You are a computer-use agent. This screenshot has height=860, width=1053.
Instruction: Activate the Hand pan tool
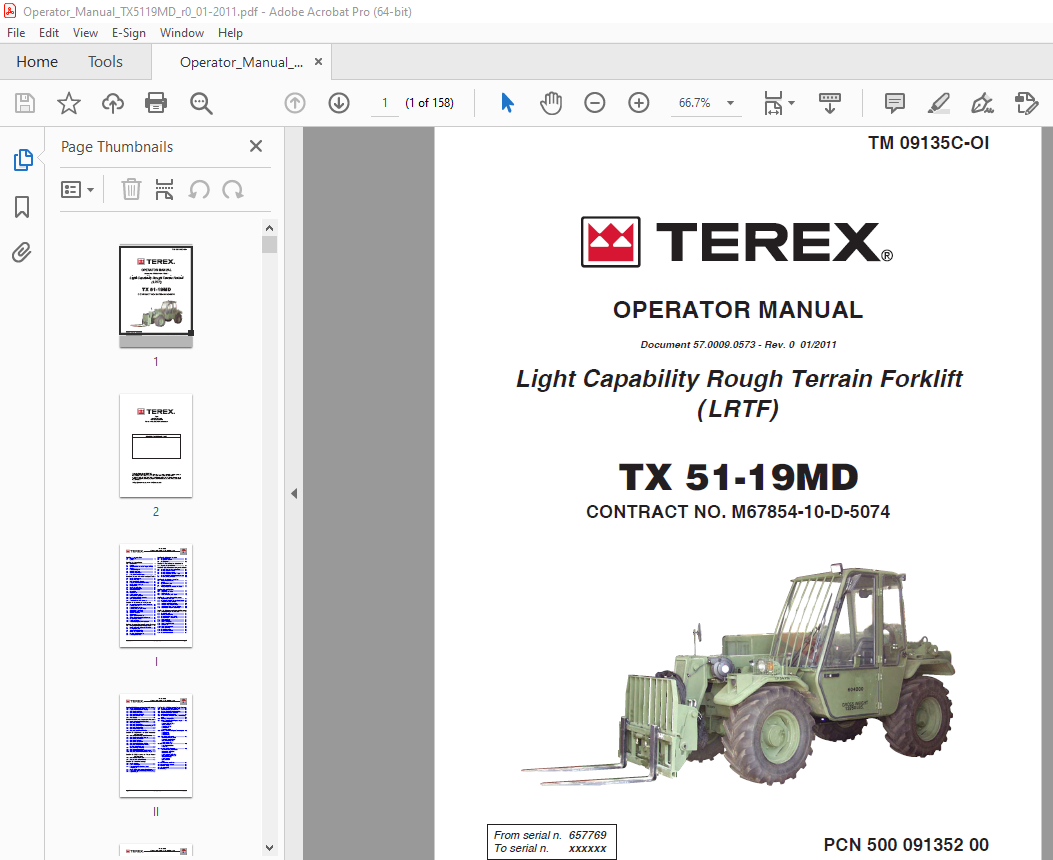pos(551,103)
